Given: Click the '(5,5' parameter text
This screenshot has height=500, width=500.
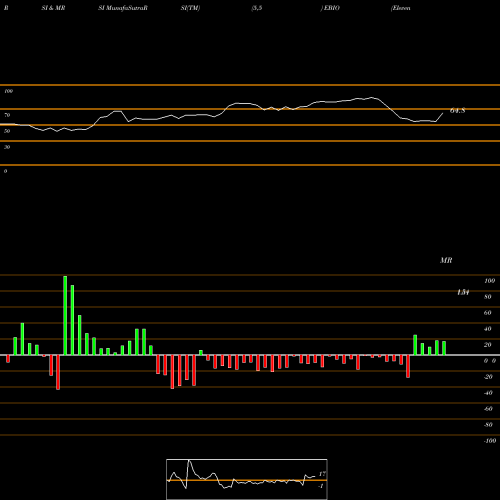Looking at the screenshot, I should tap(257, 8).
